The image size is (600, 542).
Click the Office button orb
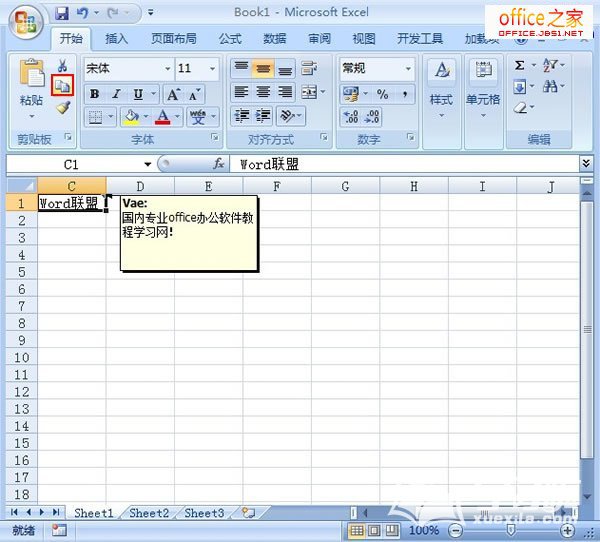(x=26, y=22)
